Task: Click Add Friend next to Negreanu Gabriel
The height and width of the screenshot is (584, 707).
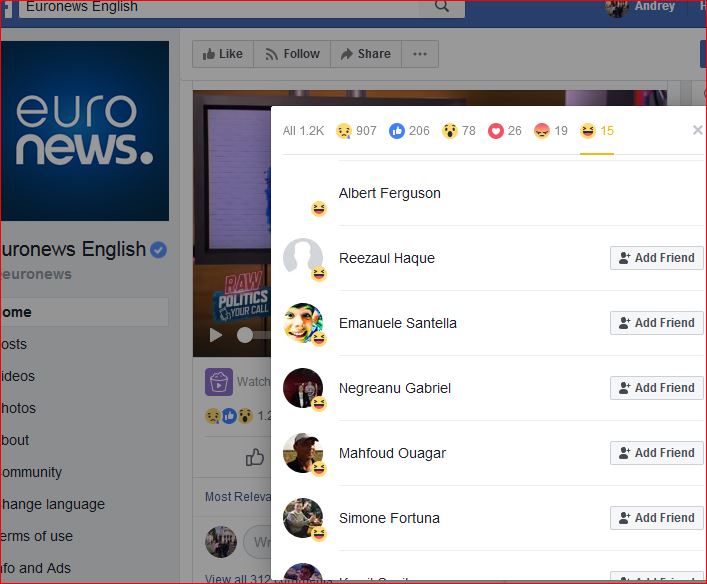Action: pos(656,388)
